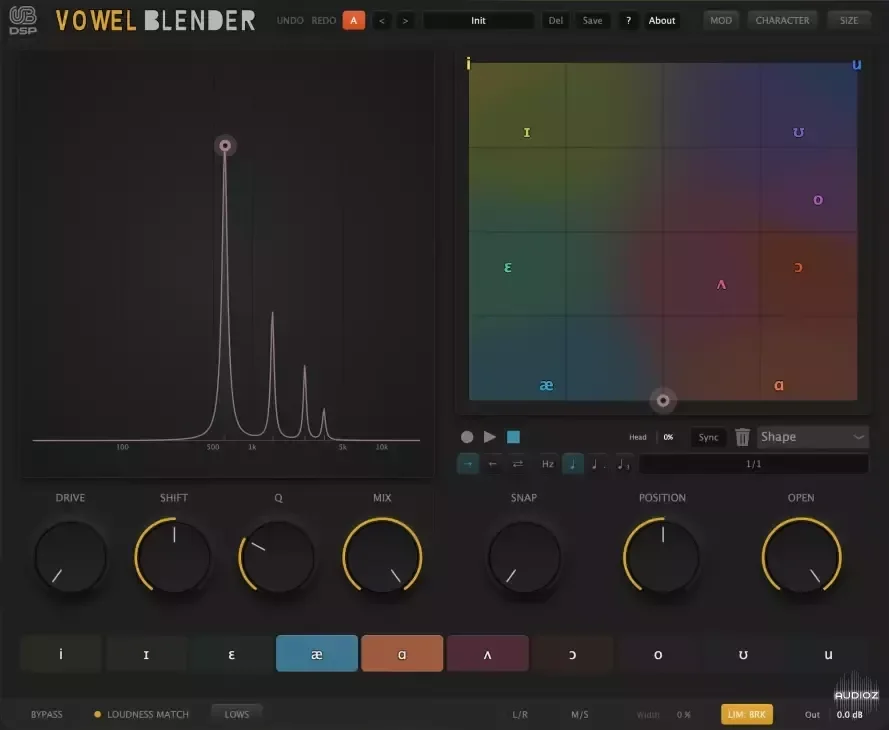889x730 pixels.
Task: Click the Save preset button
Action: click(x=592, y=20)
